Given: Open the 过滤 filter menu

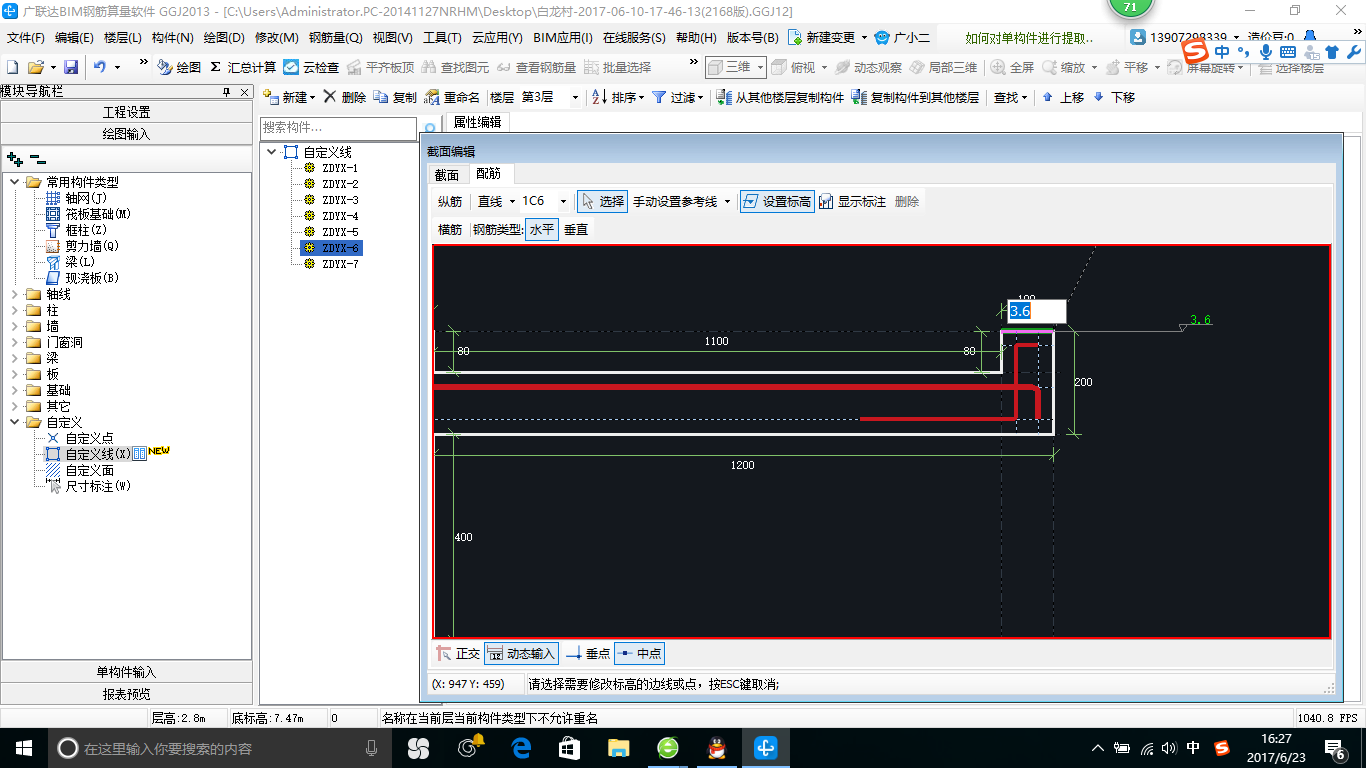Looking at the screenshot, I should (677, 97).
